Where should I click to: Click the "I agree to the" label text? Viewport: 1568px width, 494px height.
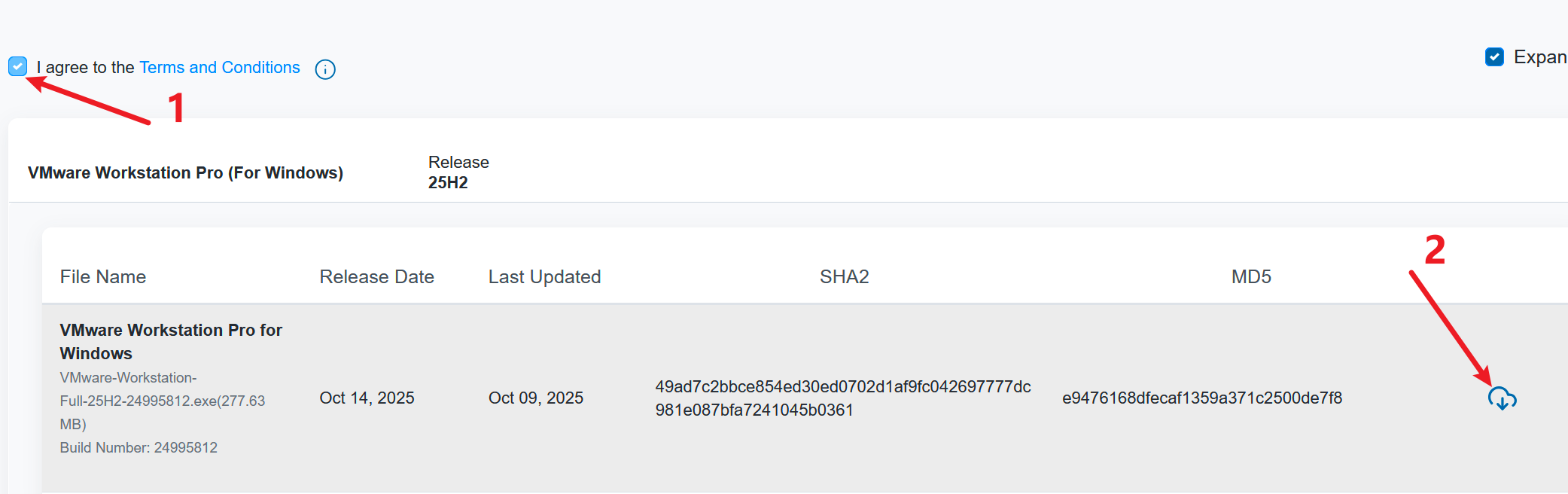click(86, 68)
